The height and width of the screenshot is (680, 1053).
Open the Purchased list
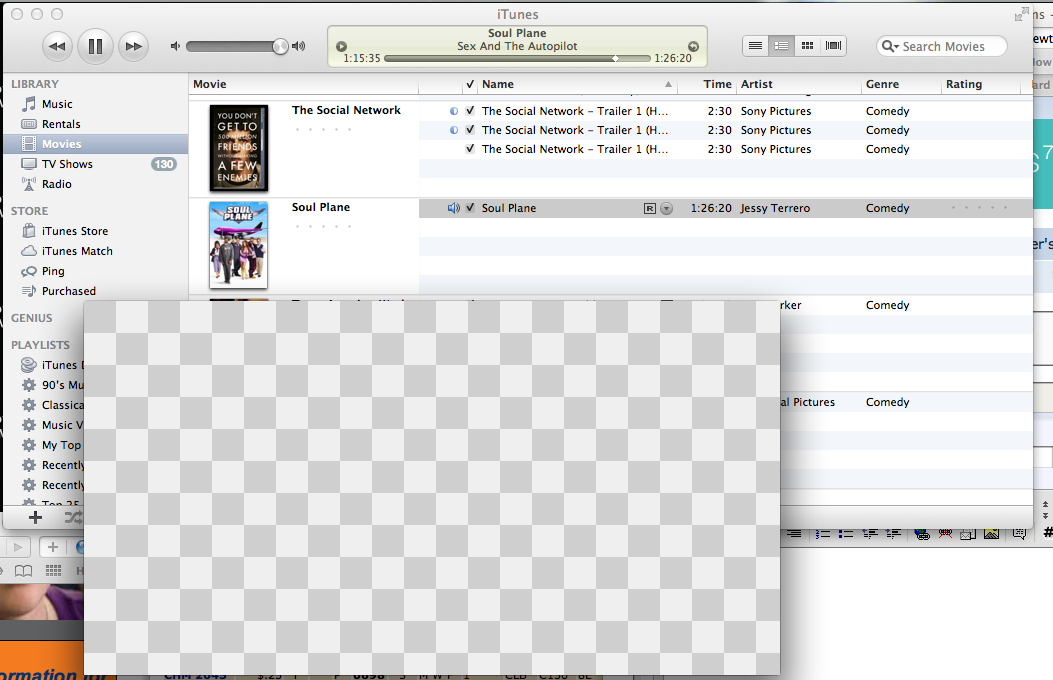point(68,291)
